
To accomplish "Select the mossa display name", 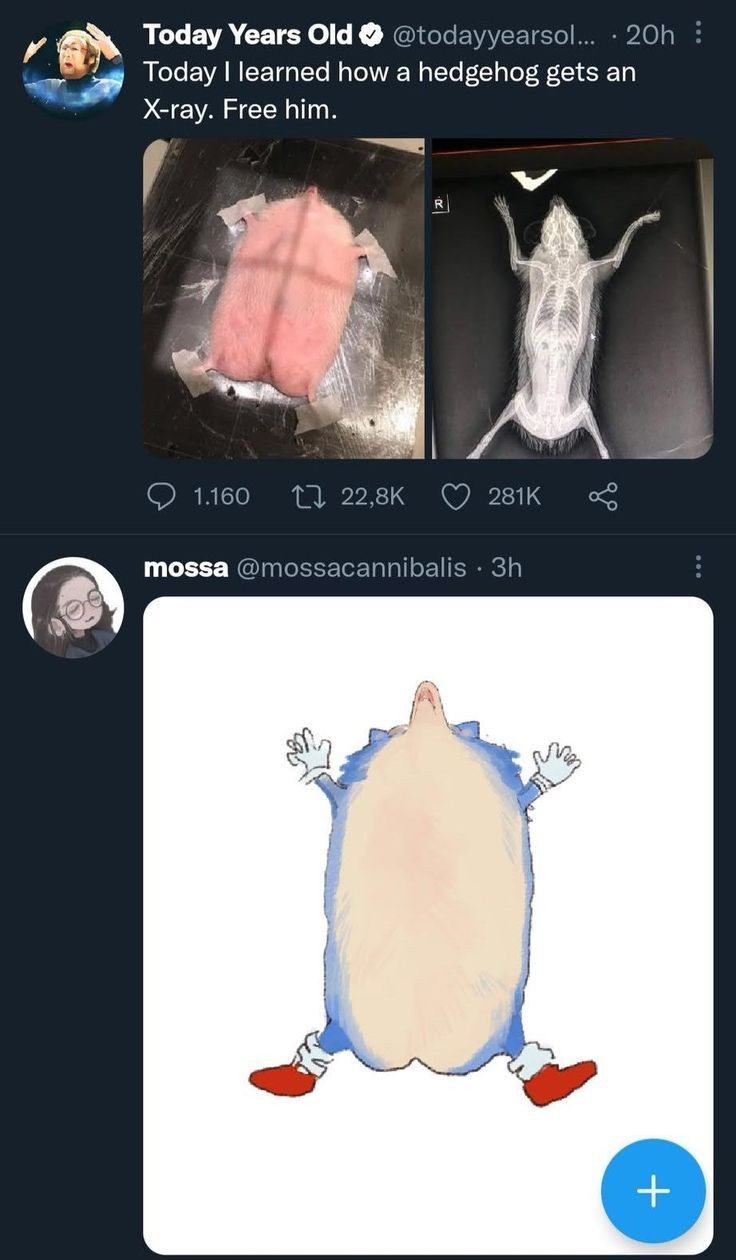I will tap(184, 568).
